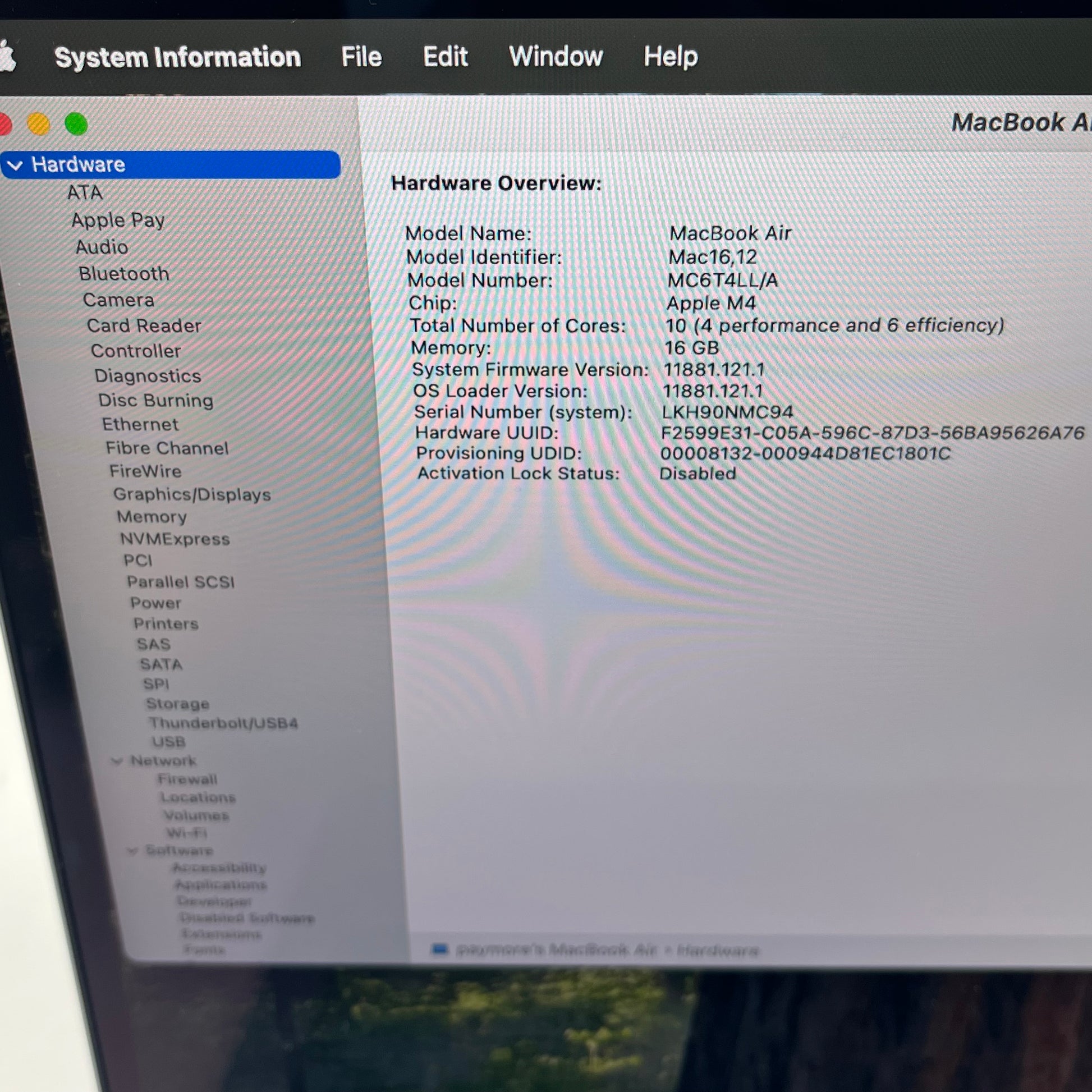Select Bluetooth in the Hardware list
Viewport: 1092px width, 1092px height.
pyautogui.click(x=124, y=274)
